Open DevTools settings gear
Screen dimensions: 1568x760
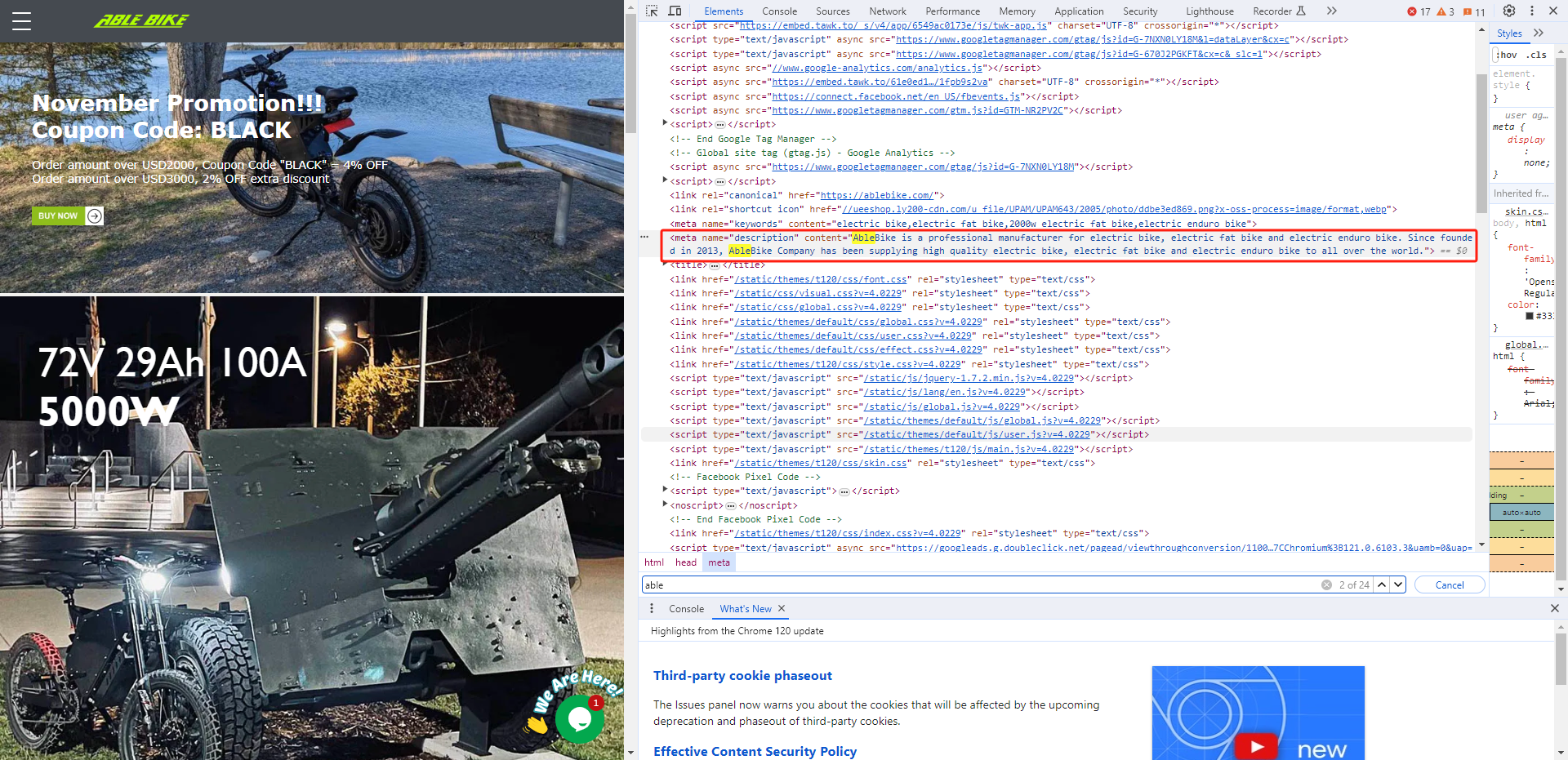(1509, 11)
